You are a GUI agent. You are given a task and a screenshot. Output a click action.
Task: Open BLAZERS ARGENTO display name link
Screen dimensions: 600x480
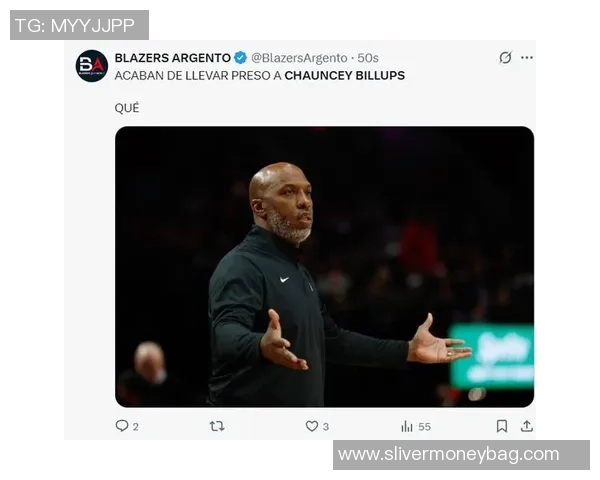click(x=173, y=58)
